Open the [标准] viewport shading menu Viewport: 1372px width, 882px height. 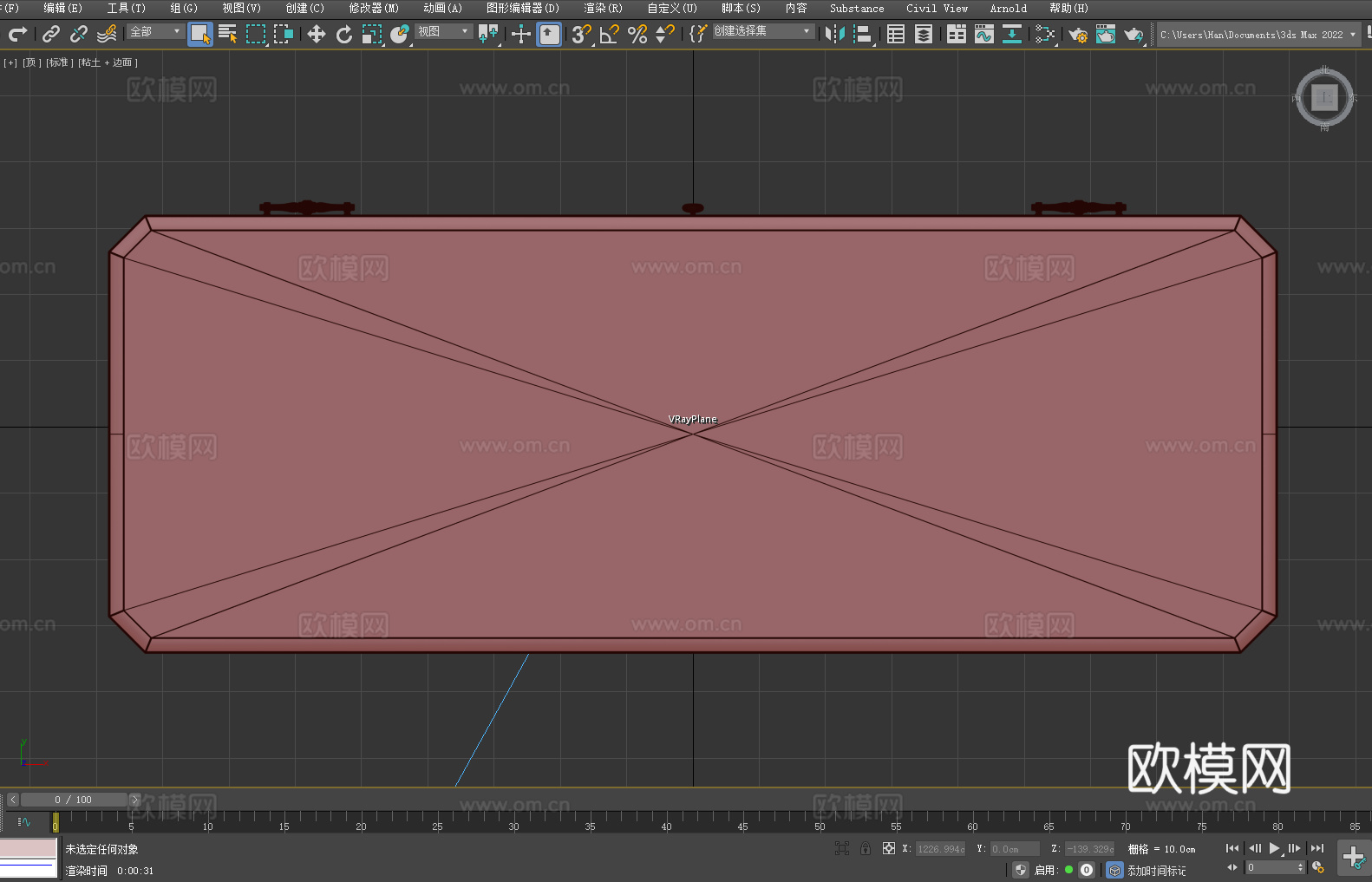pos(60,62)
